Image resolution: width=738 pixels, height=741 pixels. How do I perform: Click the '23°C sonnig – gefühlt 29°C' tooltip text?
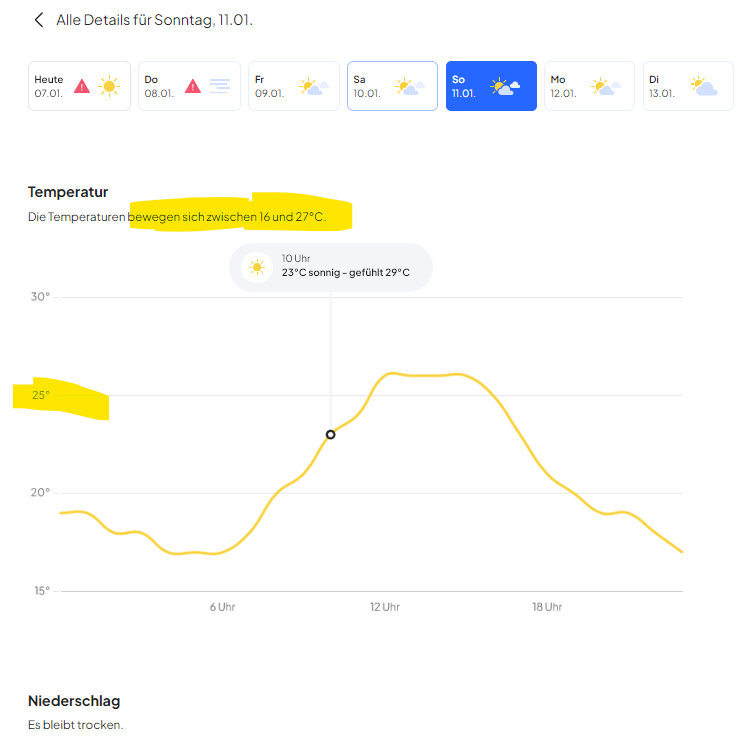pyautogui.click(x=345, y=272)
